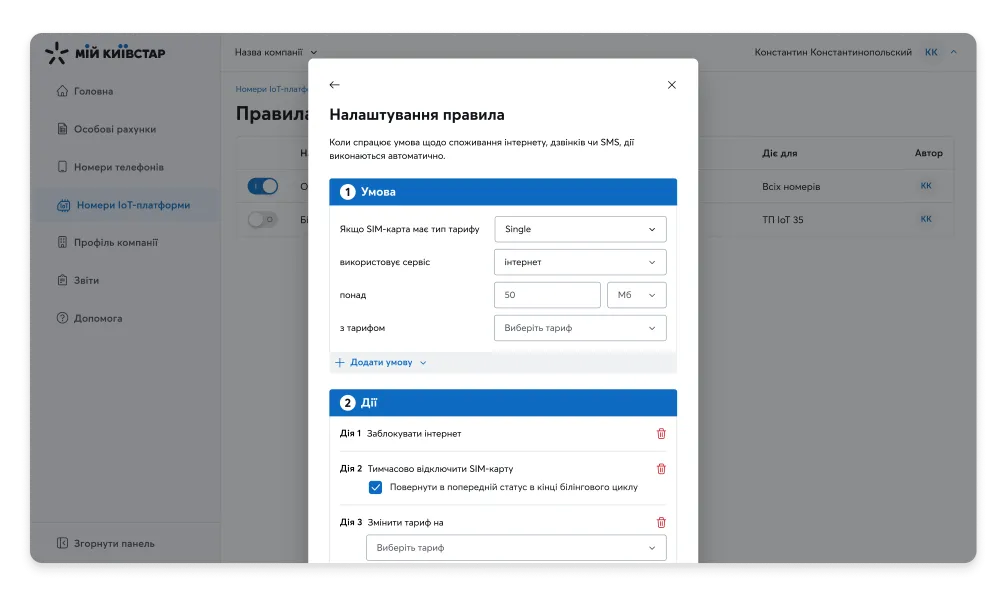Toggle the disabled rule switch for ТП IoT 35
Image resolution: width=1006 pixels, height=597 pixels.
click(263, 219)
